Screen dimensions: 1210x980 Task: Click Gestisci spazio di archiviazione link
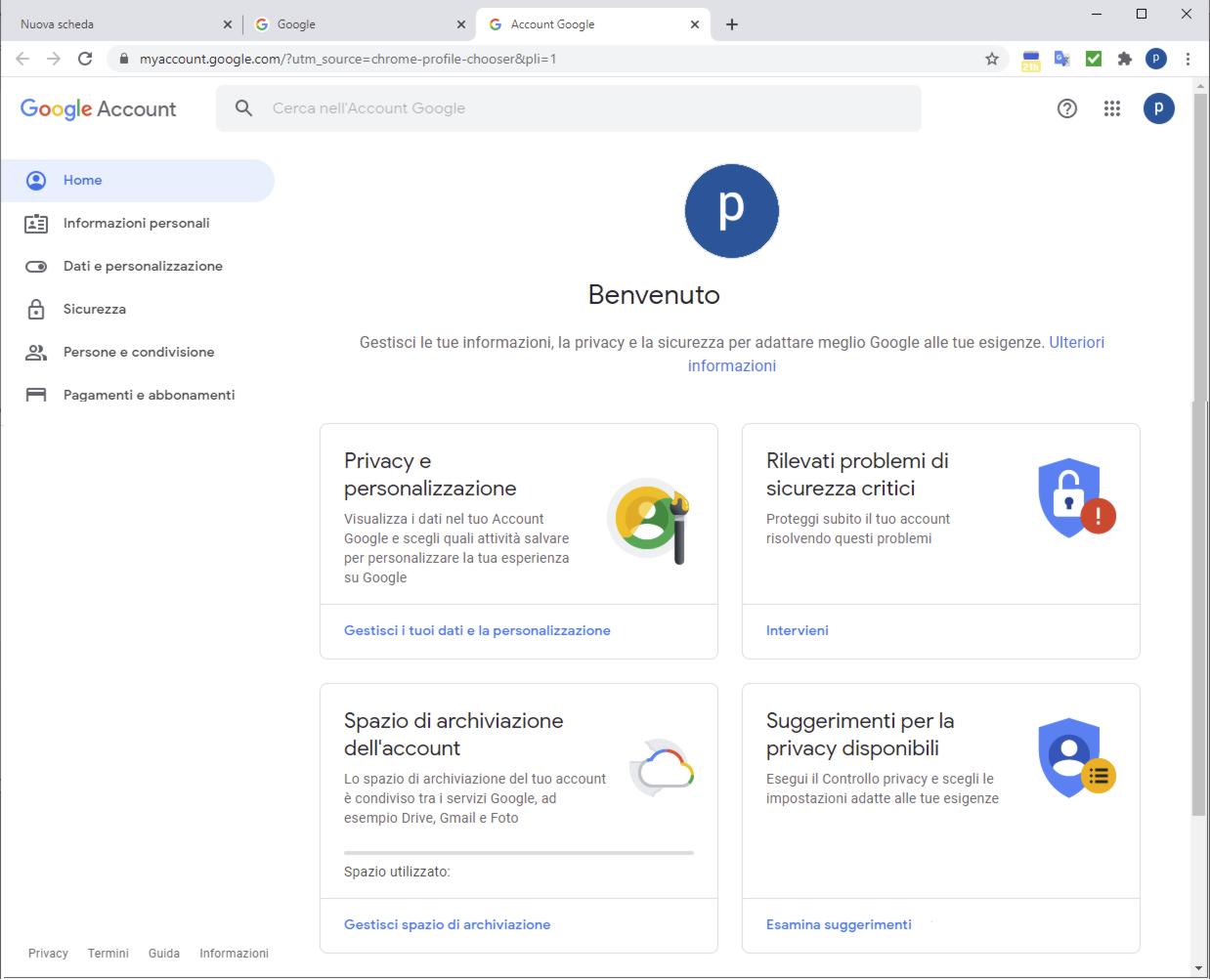click(x=447, y=925)
